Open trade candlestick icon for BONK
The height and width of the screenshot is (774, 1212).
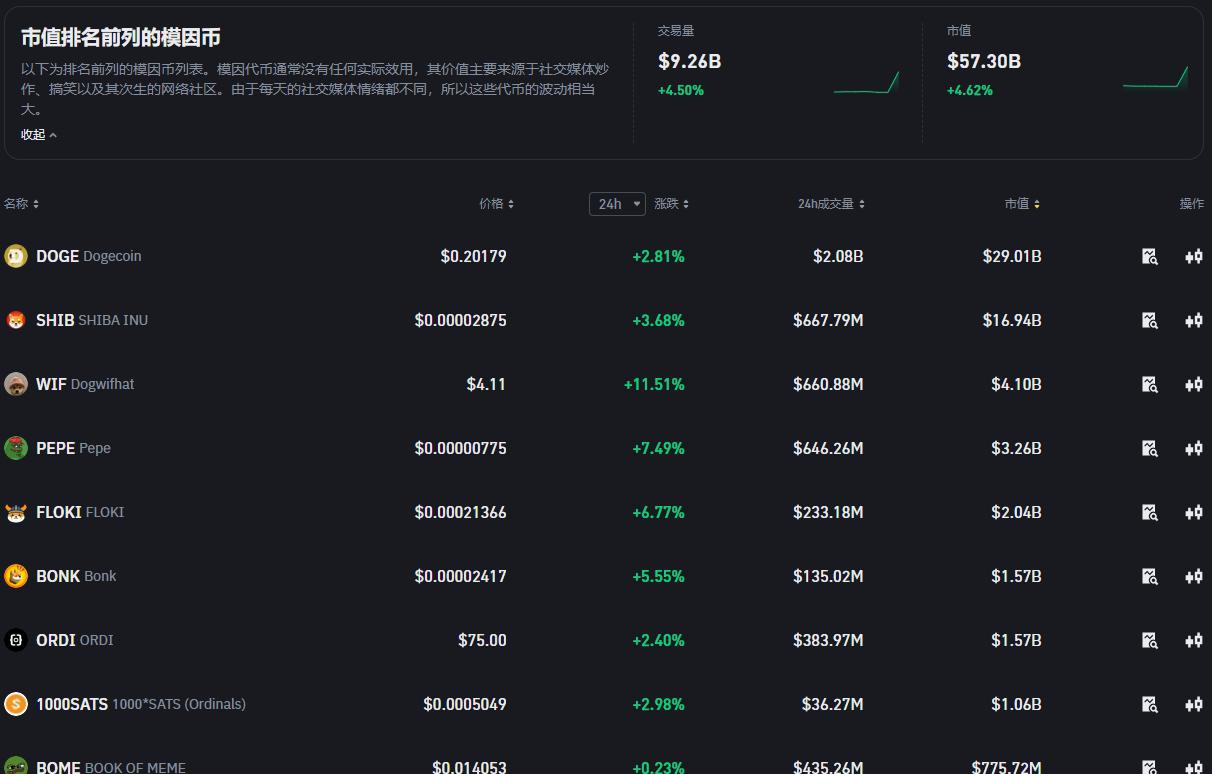coord(1193,576)
